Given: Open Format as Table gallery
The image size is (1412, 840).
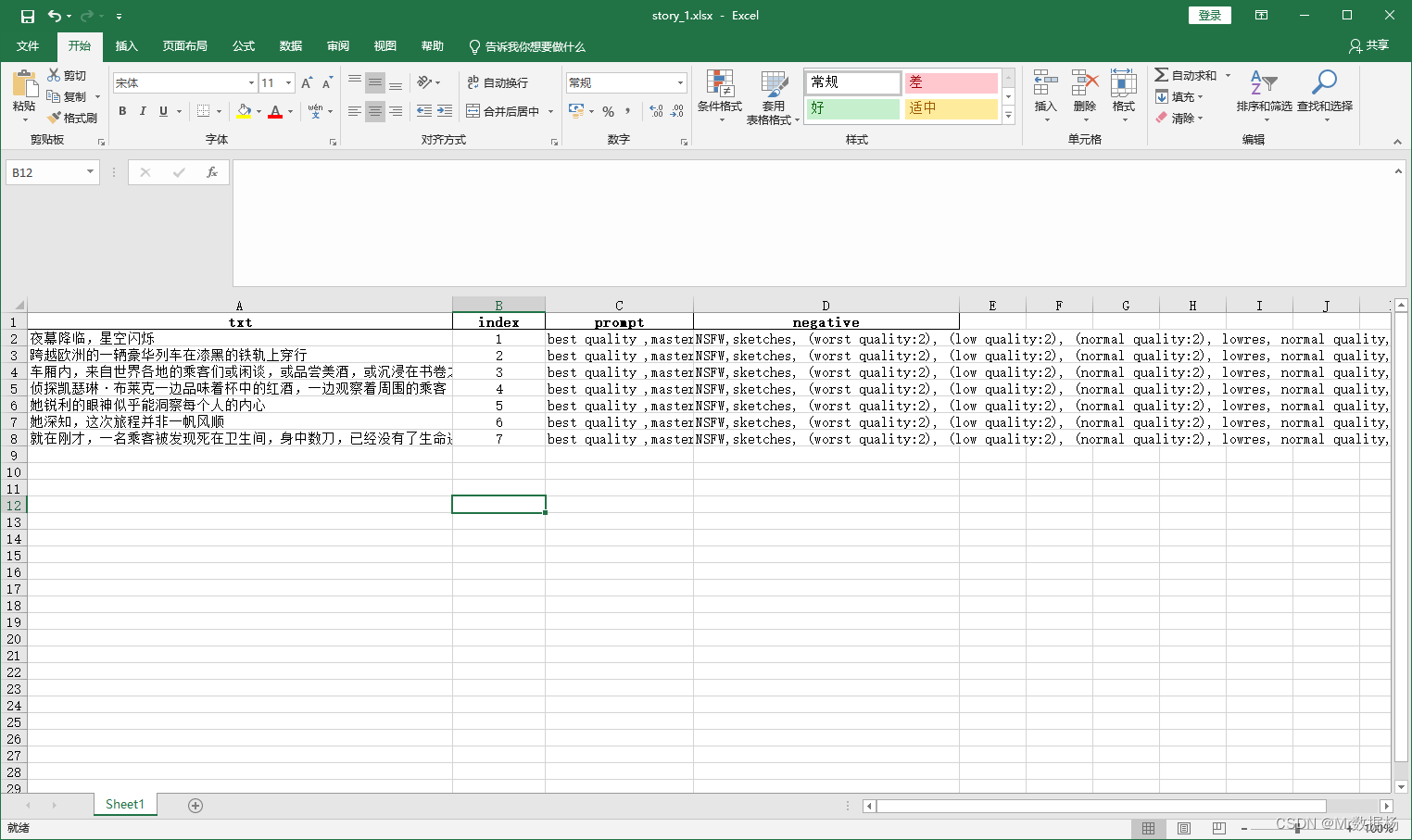Looking at the screenshot, I should click(x=773, y=96).
